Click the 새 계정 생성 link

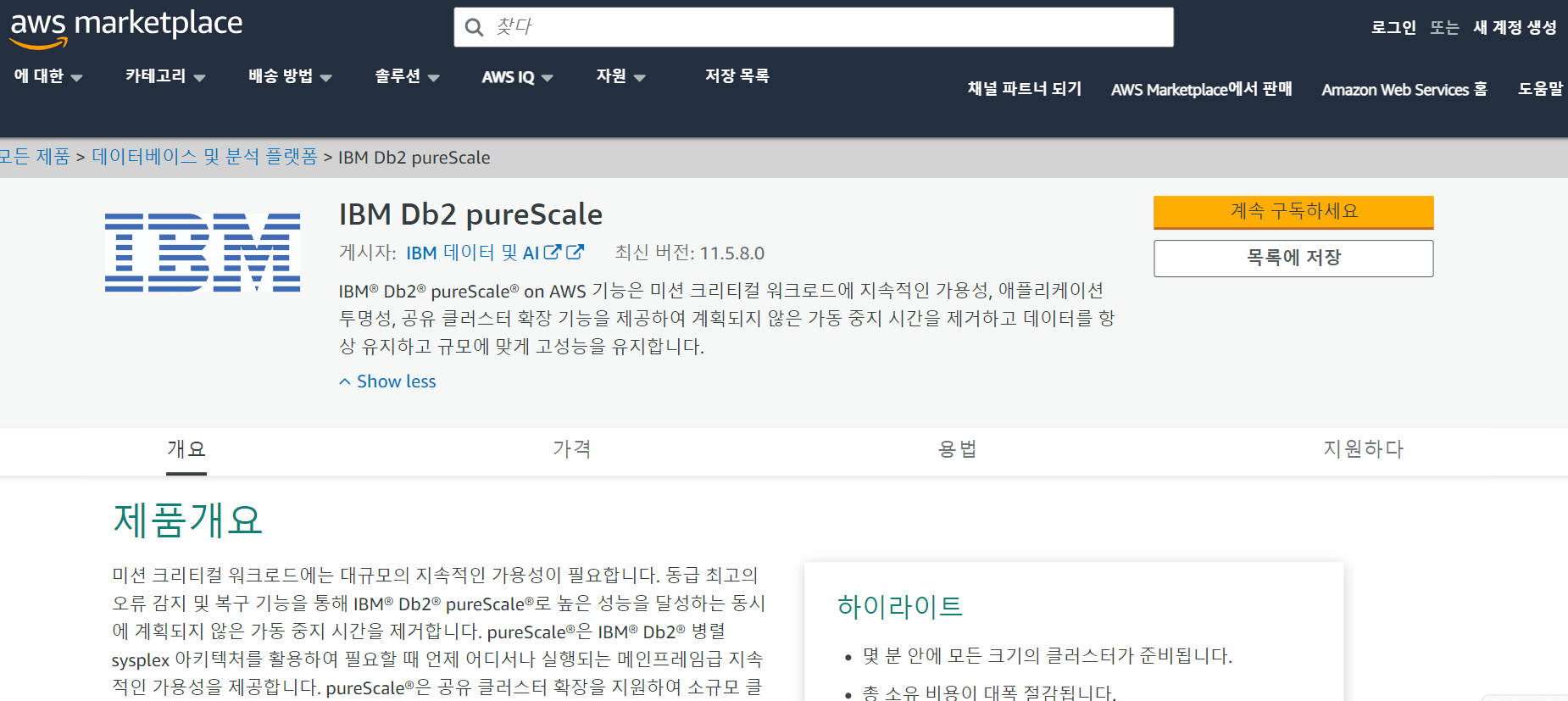(1515, 27)
